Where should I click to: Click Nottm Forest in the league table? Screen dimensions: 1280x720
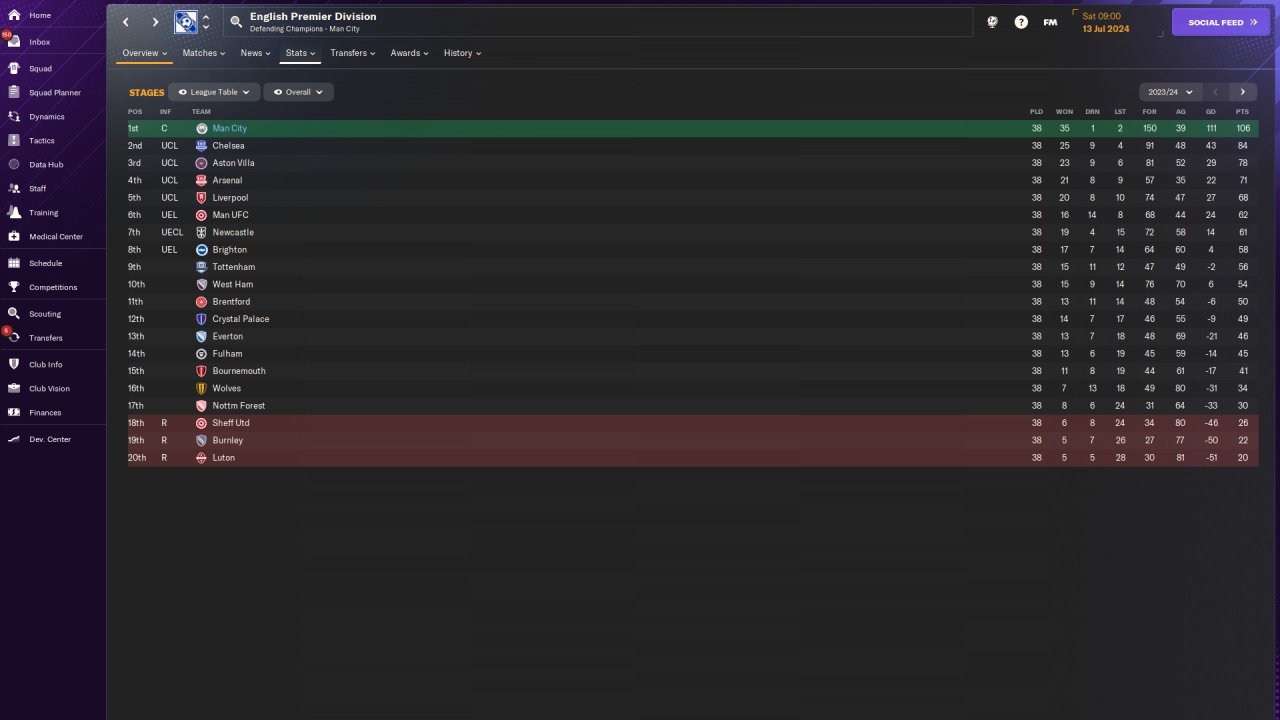point(238,406)
